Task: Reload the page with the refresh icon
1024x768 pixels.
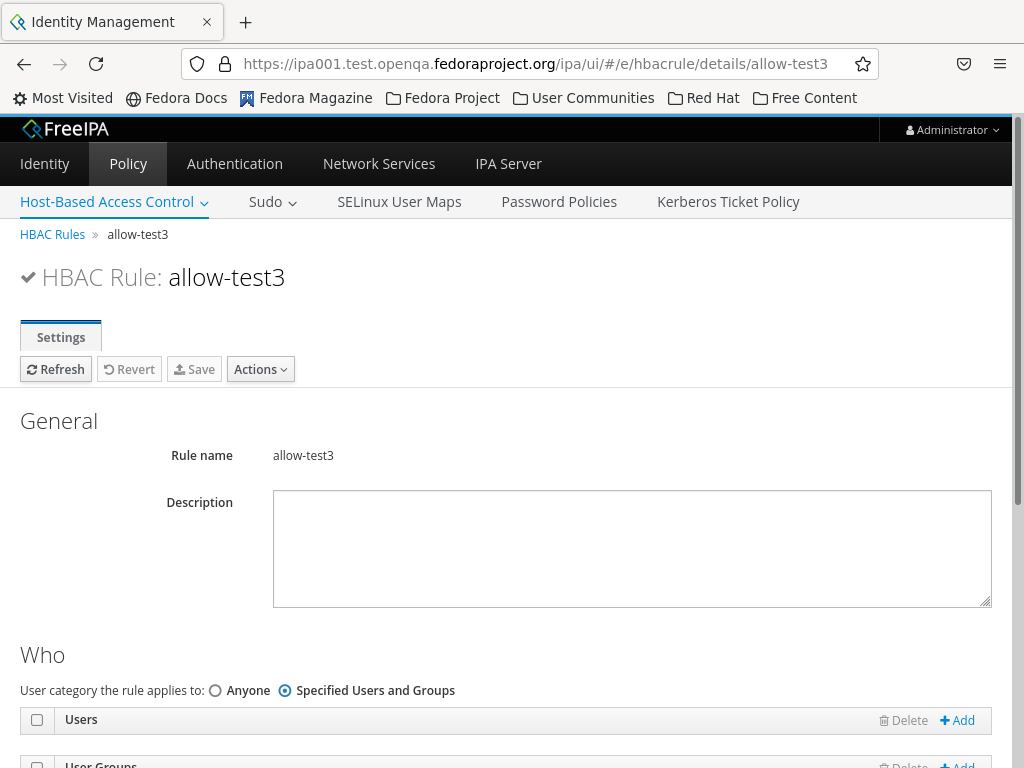Action: coord(96,64)
